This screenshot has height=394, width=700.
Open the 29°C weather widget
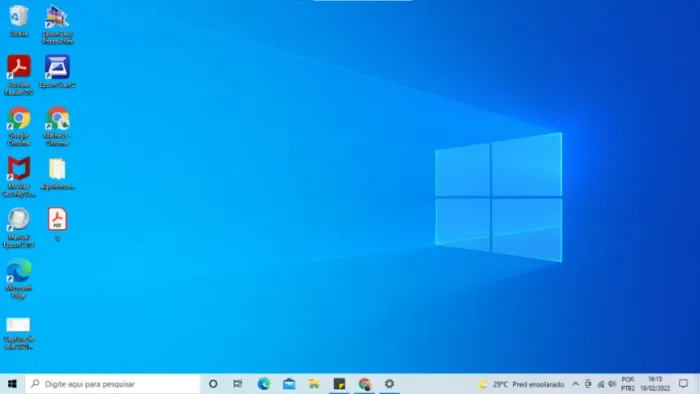[521, 384]
